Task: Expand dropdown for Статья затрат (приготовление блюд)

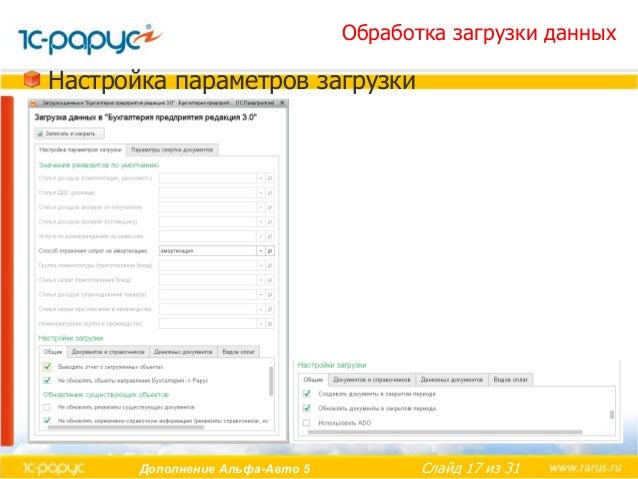Action: tap(261, 280)
